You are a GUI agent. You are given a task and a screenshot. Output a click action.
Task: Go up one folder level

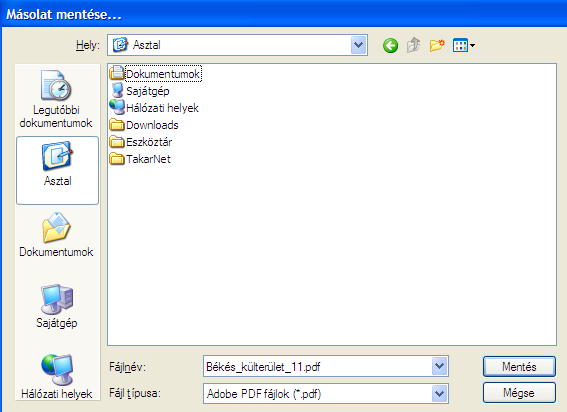414,46
